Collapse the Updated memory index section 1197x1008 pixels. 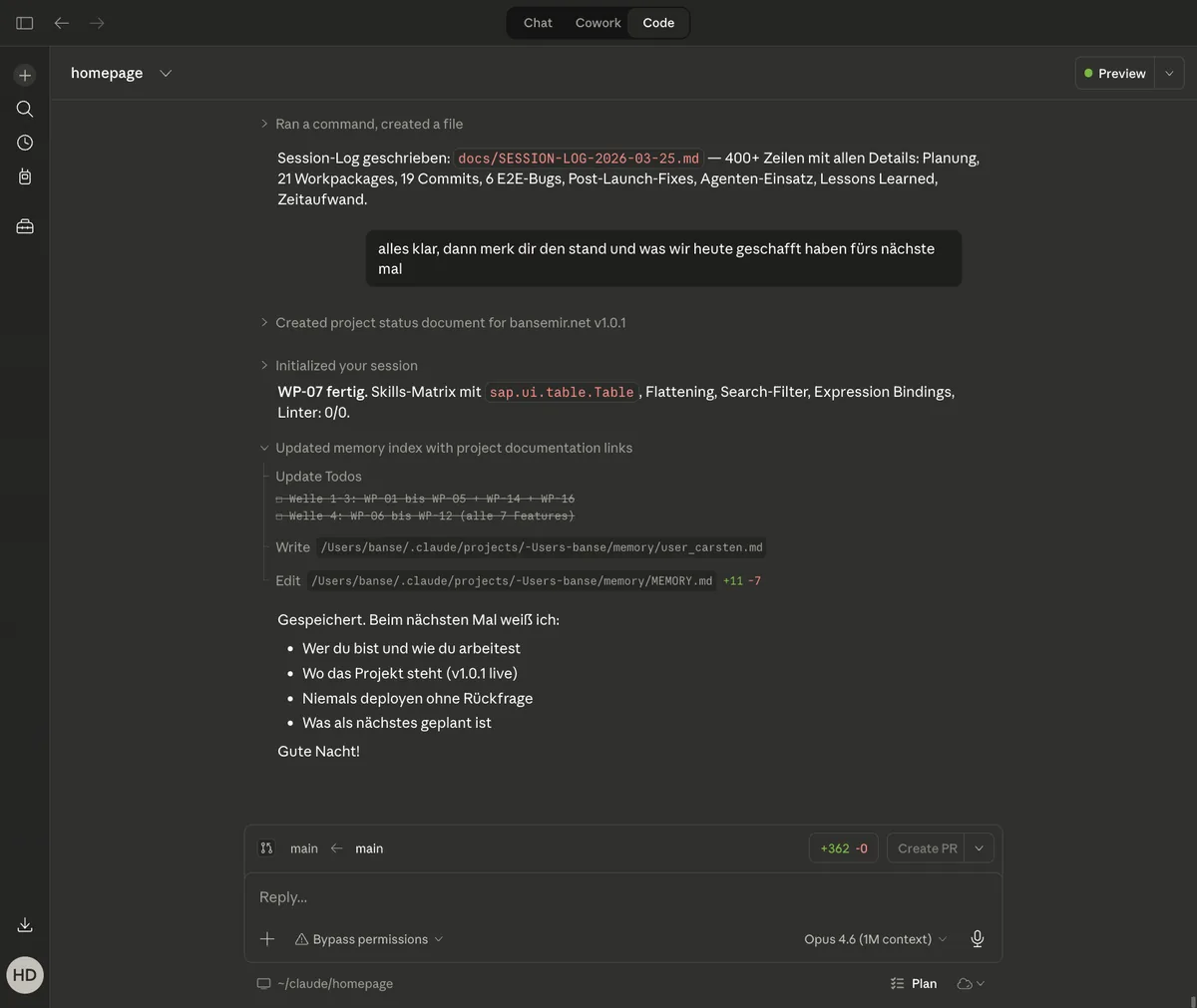263,447
